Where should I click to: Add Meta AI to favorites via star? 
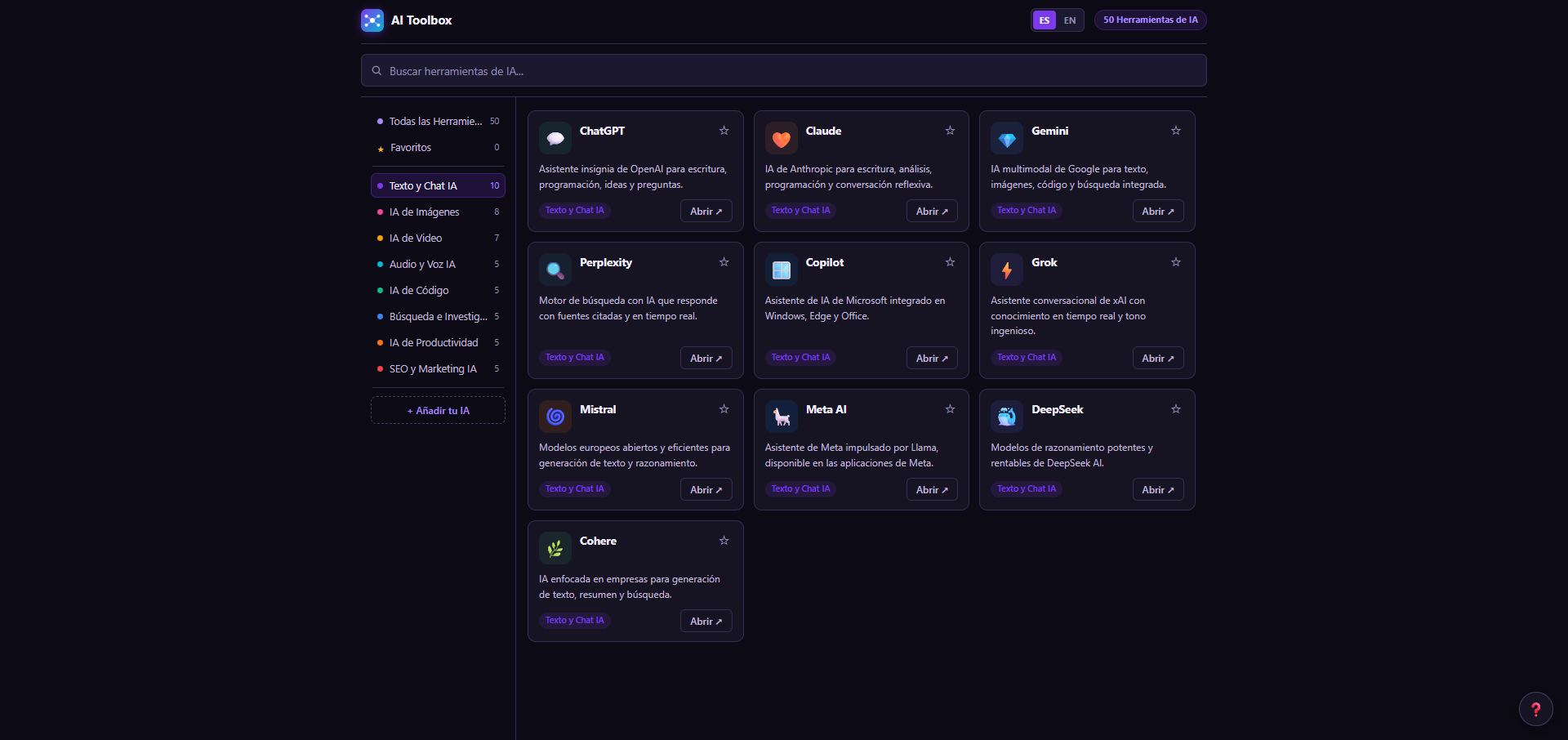(950, 409)
